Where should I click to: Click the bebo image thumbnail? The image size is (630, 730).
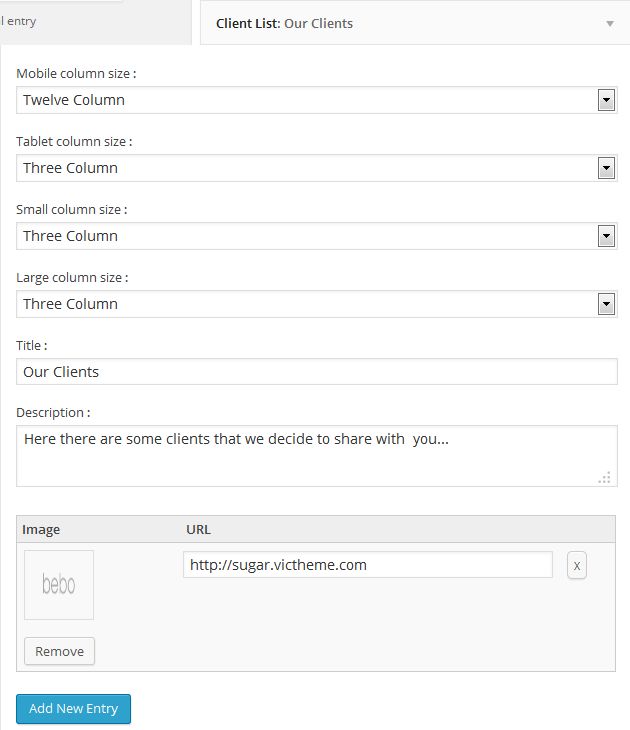coord(59,585)
